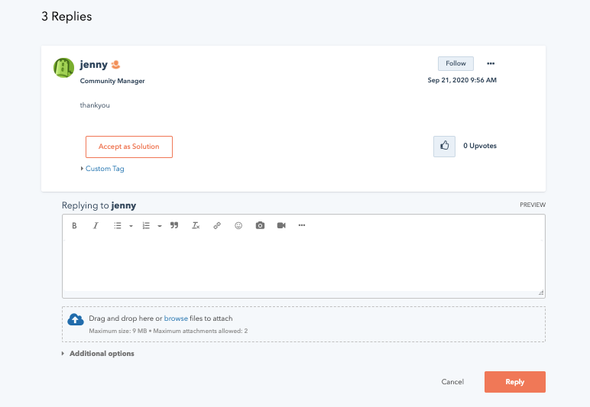The width and height of the screenshot is (590, 407).
Task: Click the browse files link
Action: coord(176,319)
